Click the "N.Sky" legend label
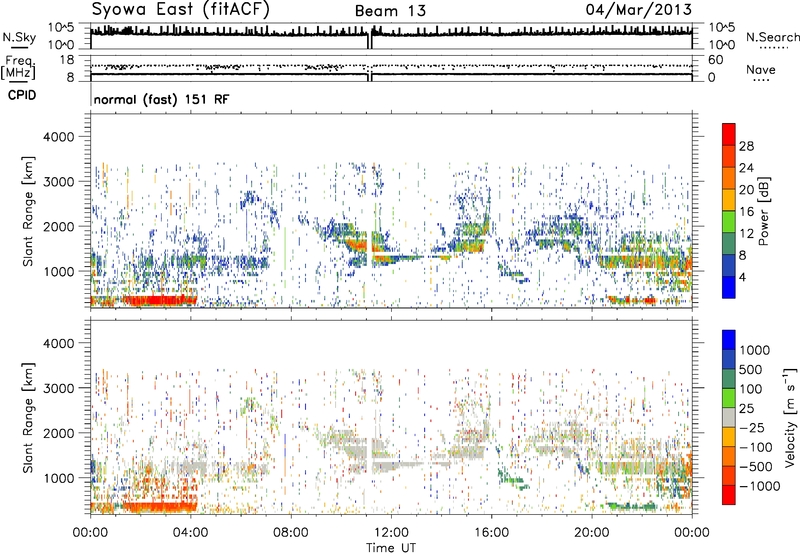 coord(19,37)
